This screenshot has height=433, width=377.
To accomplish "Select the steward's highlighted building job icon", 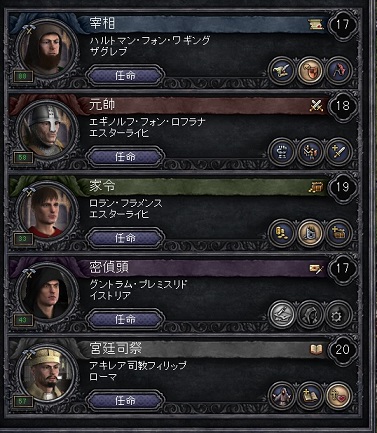I will coord(310,233).
